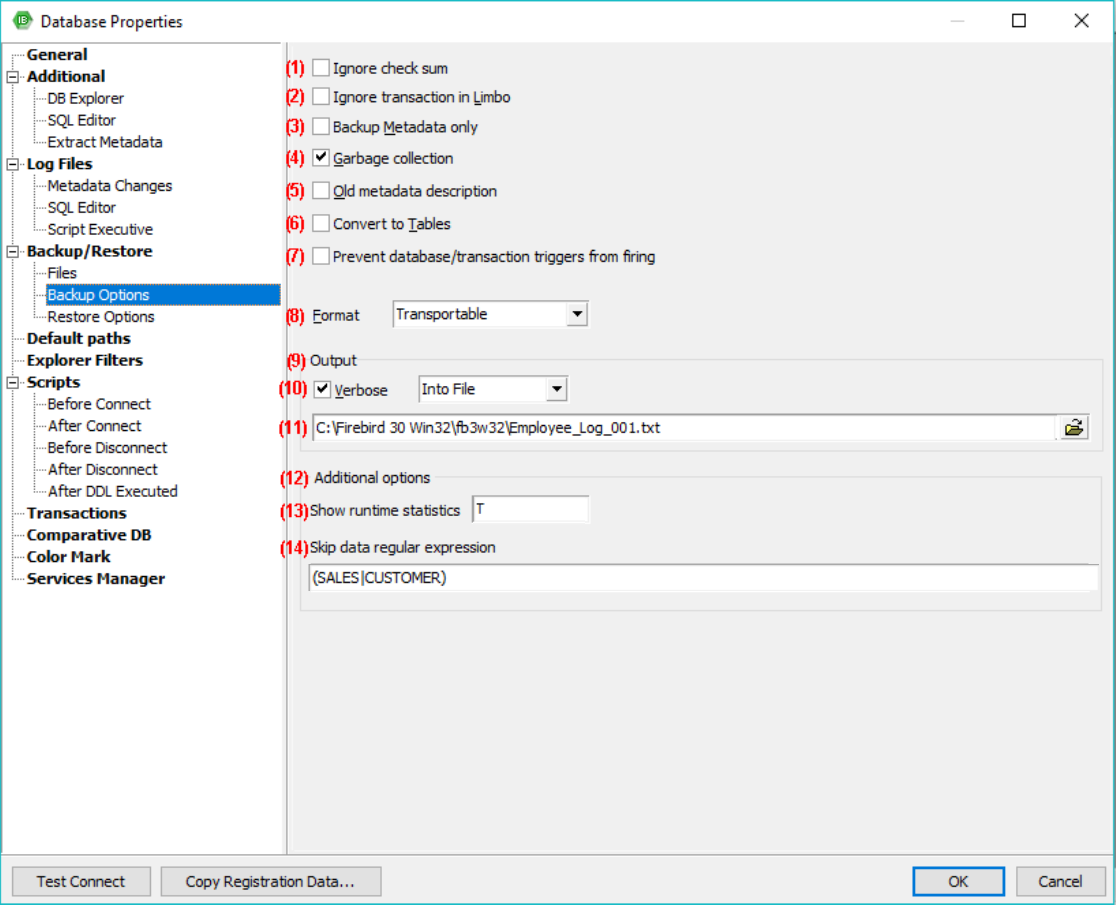Screen dimensions: 1116x905
Task: Click the Test Connect button
Action: 81,882
